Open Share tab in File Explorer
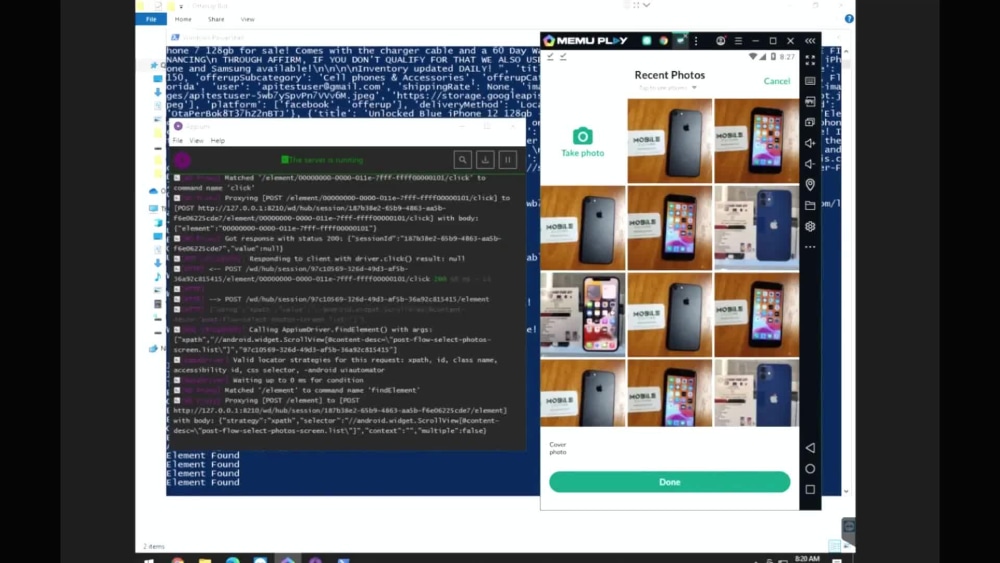1000x563 pixels. [x=216, y=19]
